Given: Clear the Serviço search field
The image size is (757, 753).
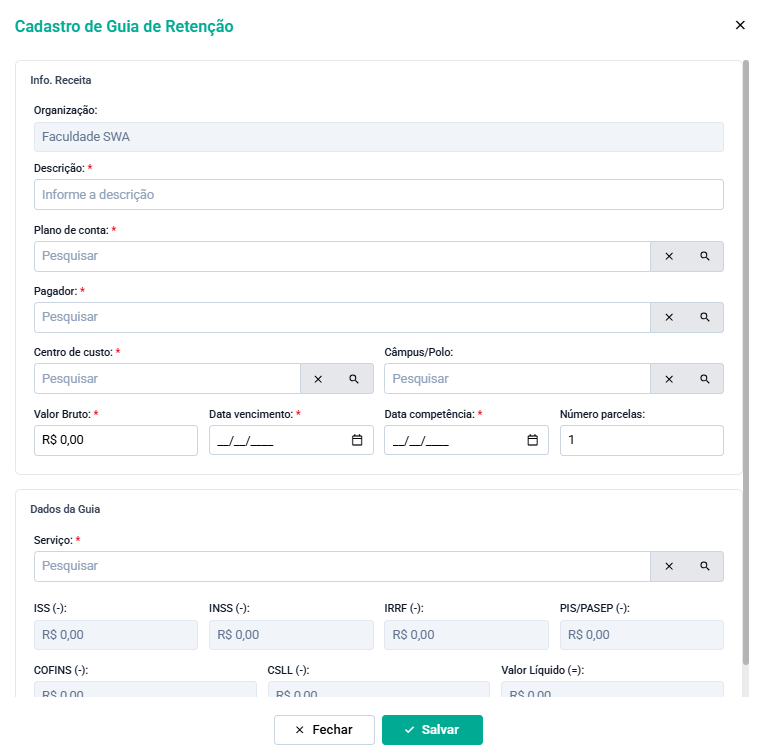Looking at the screenshot, I should (669, 566).
